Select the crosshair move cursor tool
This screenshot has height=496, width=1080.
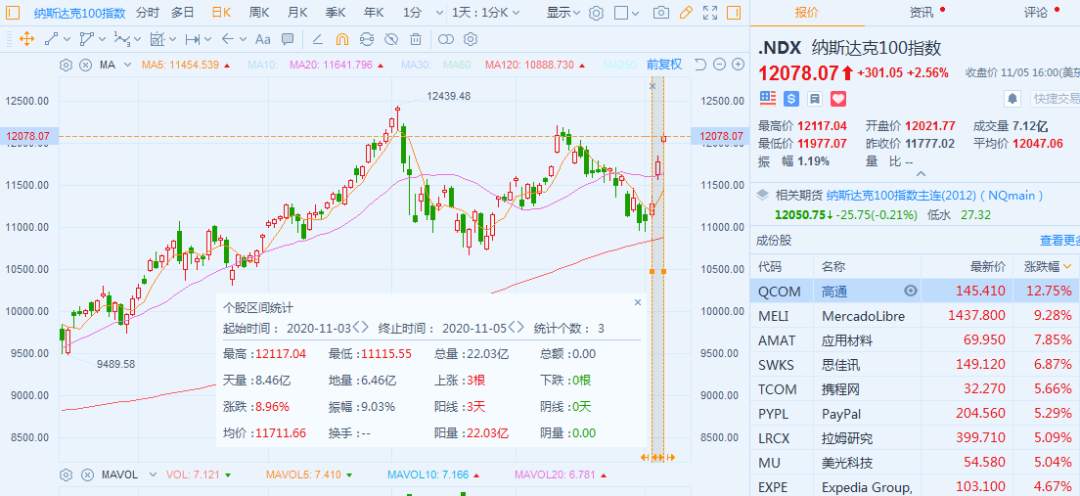pyautogui.click(x=27, y=39)
